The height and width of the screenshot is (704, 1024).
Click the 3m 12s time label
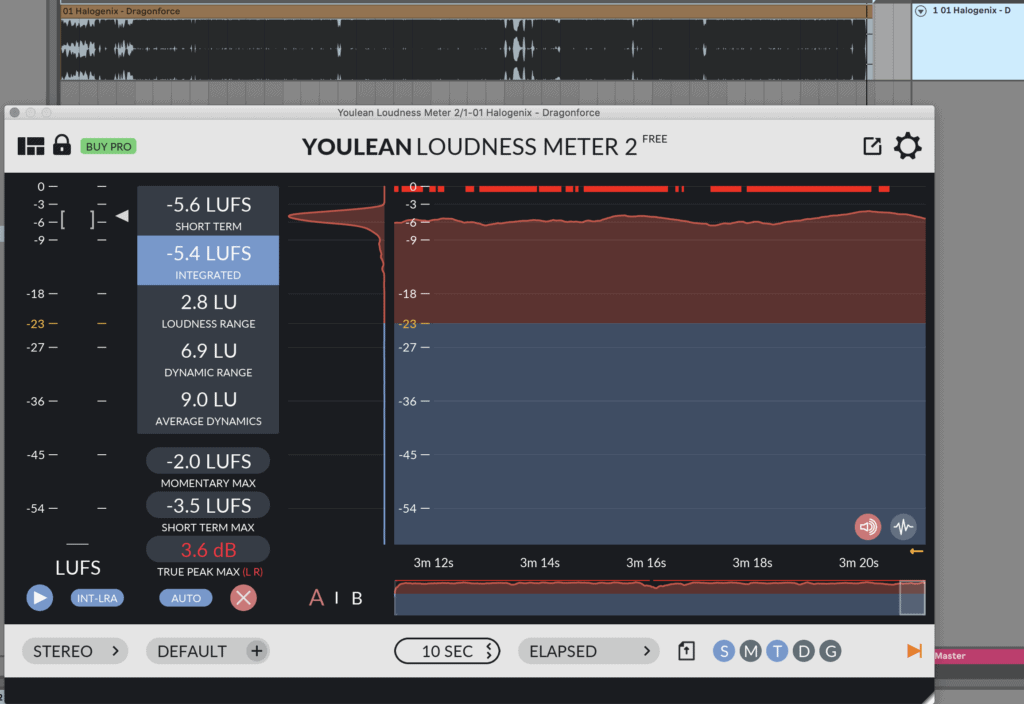(433, 562)
